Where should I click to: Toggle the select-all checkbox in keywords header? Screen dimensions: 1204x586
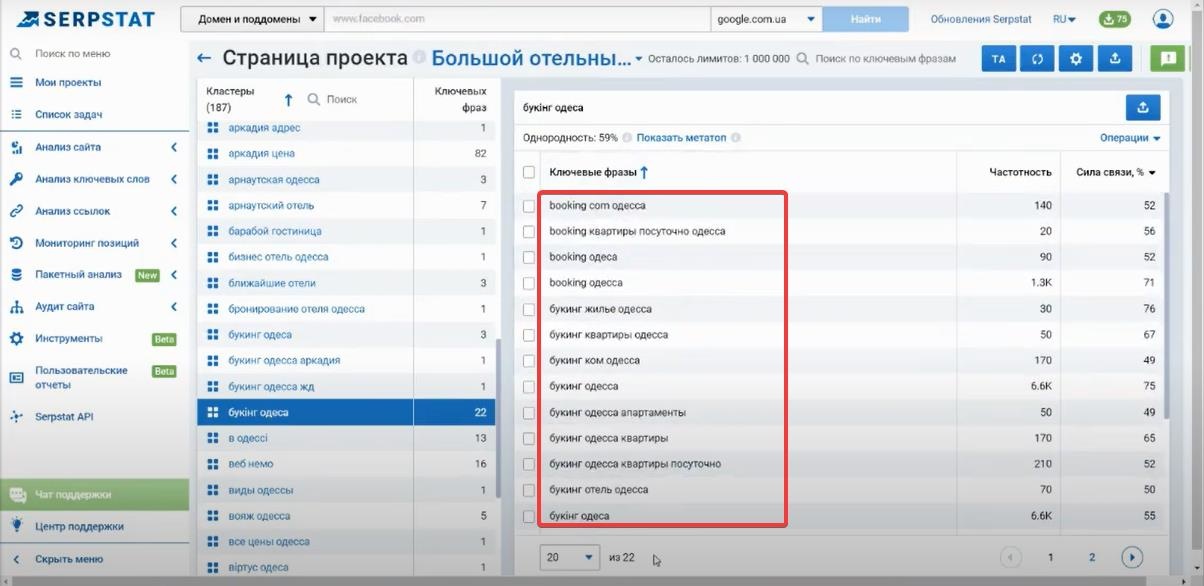[529, 172]
